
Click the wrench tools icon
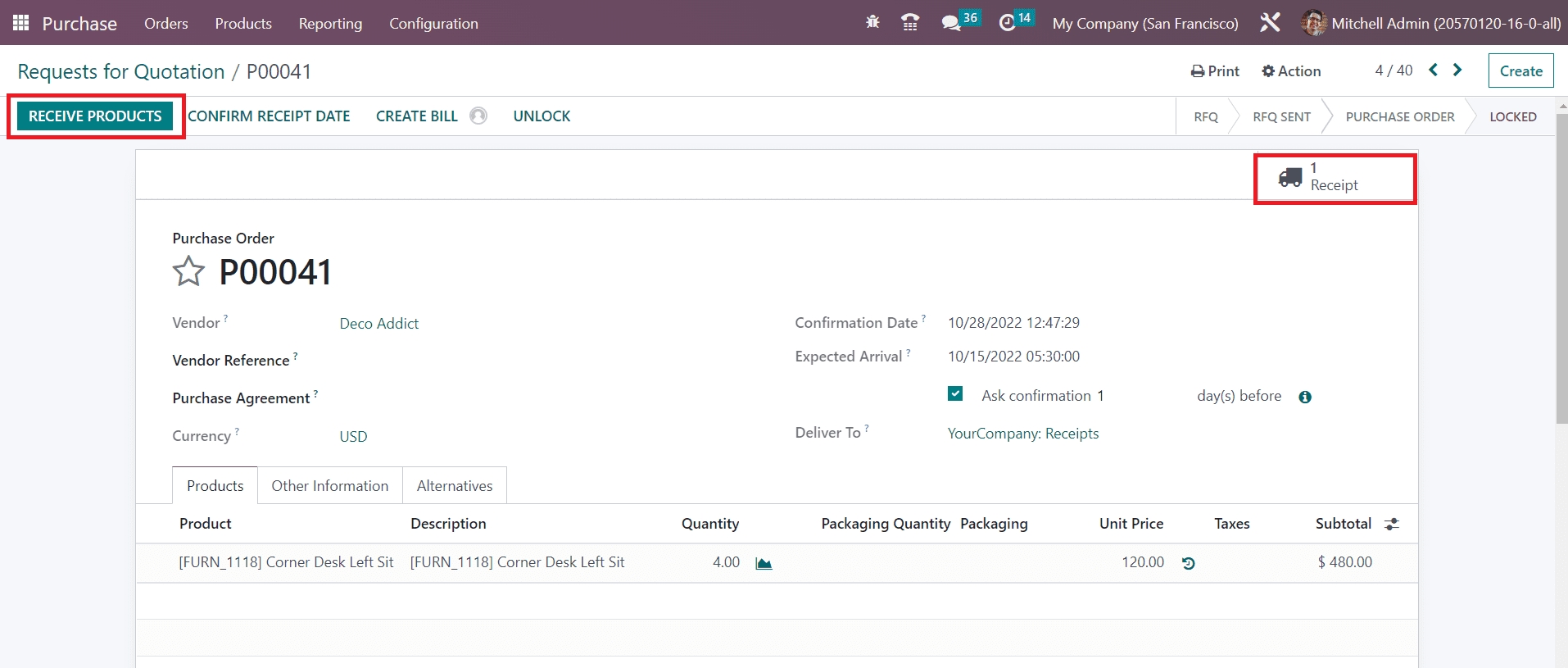point(1270,23)
